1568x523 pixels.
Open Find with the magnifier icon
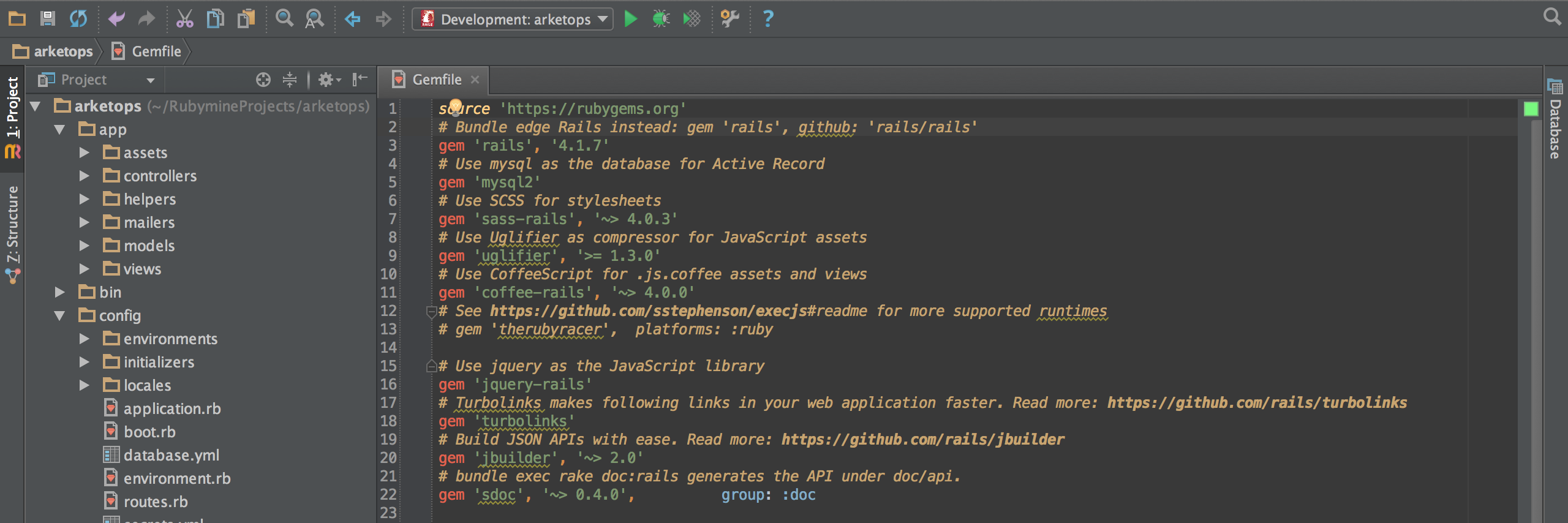click(284, 19)
